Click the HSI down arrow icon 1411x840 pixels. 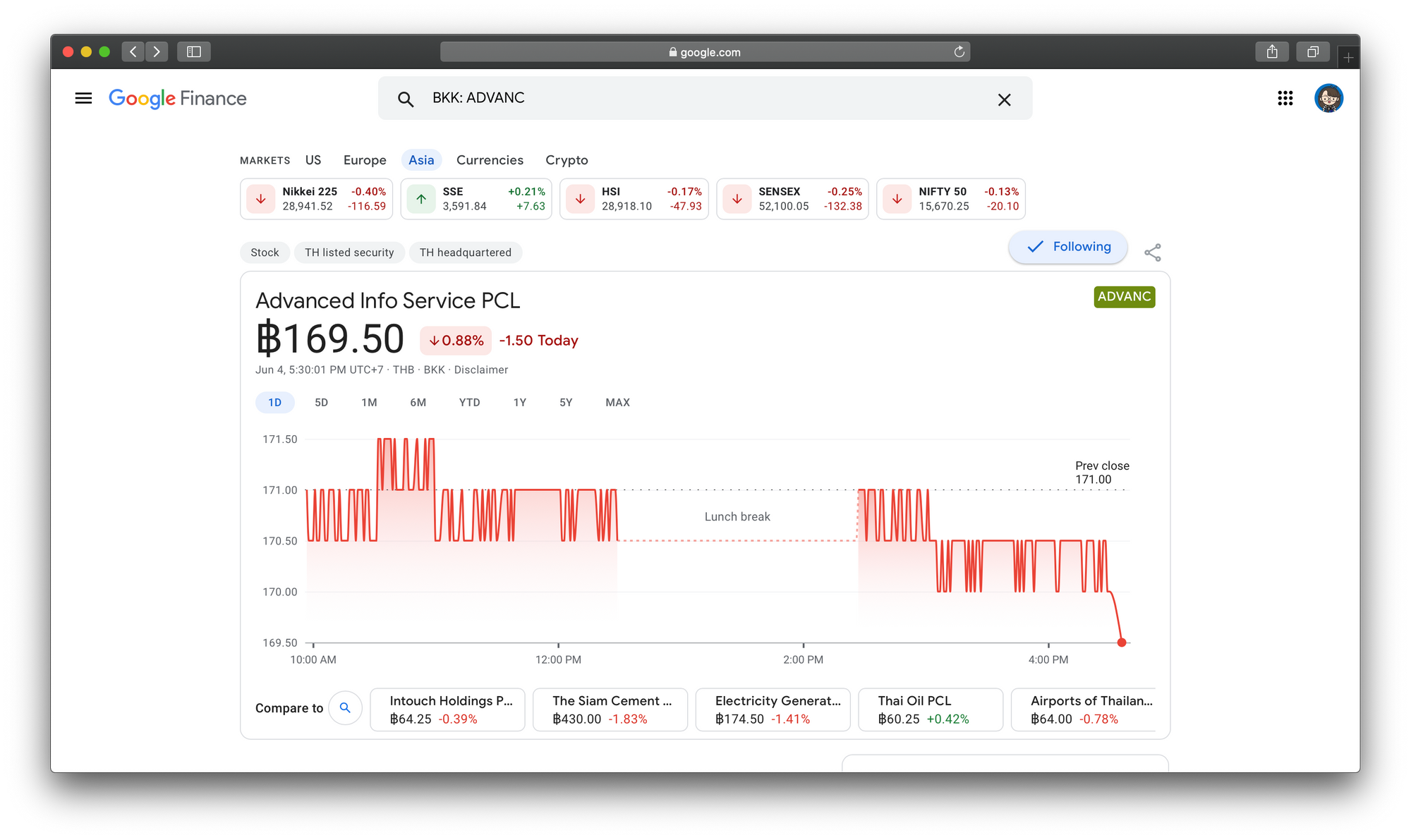tap(580, 199)
